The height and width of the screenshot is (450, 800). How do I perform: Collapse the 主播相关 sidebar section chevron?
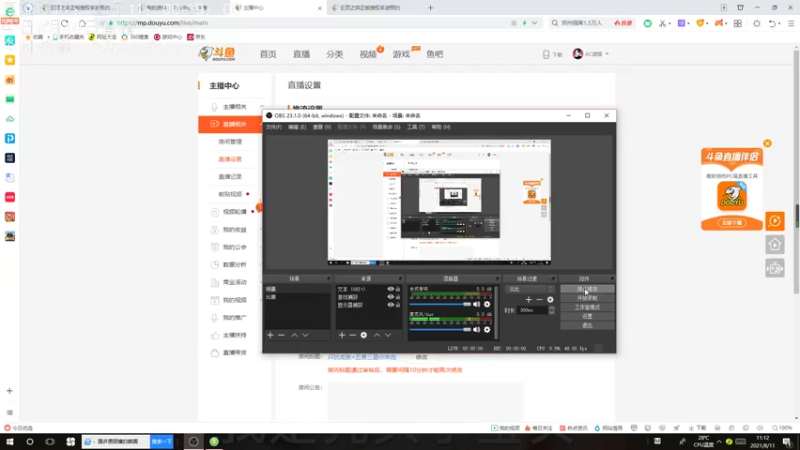[262, 107]
